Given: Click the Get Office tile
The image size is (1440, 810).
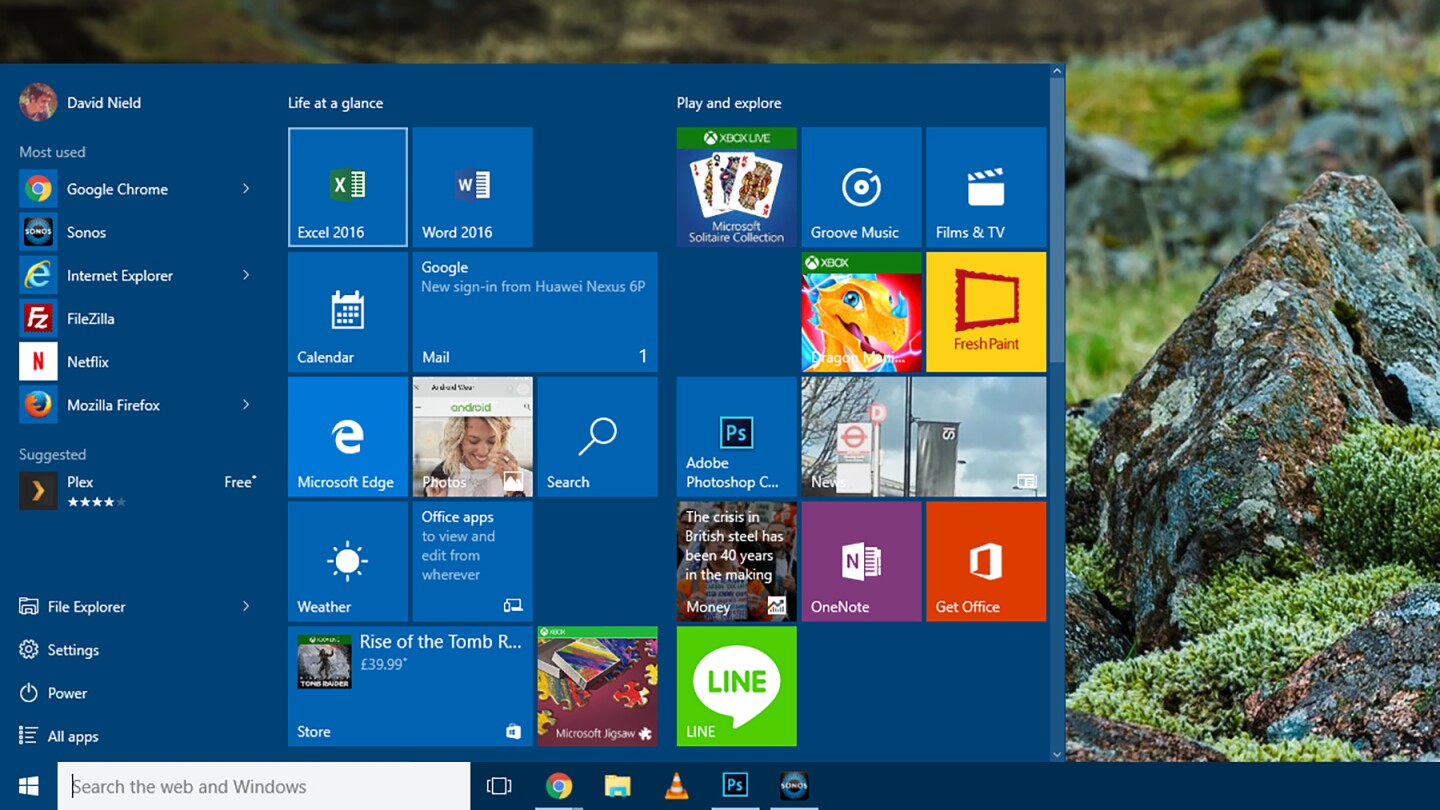Looking at the screenshot, I should point(987,562).
